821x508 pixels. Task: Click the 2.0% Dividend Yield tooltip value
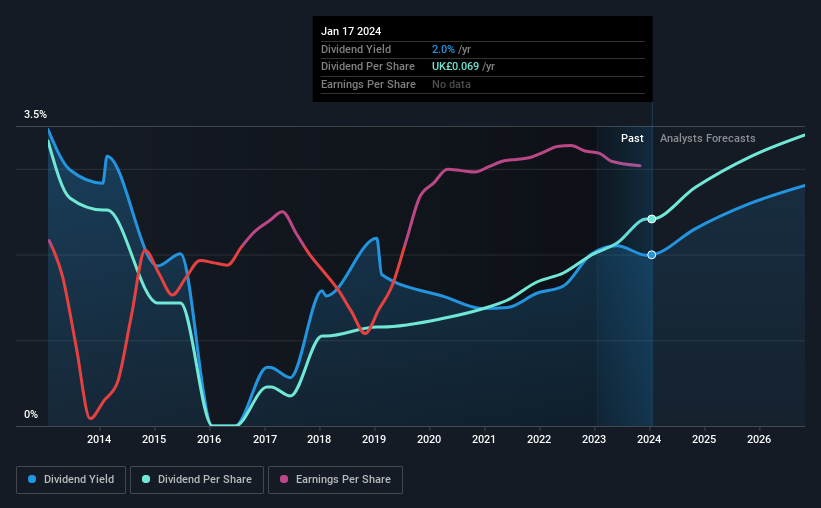click(x=443, y=49)
